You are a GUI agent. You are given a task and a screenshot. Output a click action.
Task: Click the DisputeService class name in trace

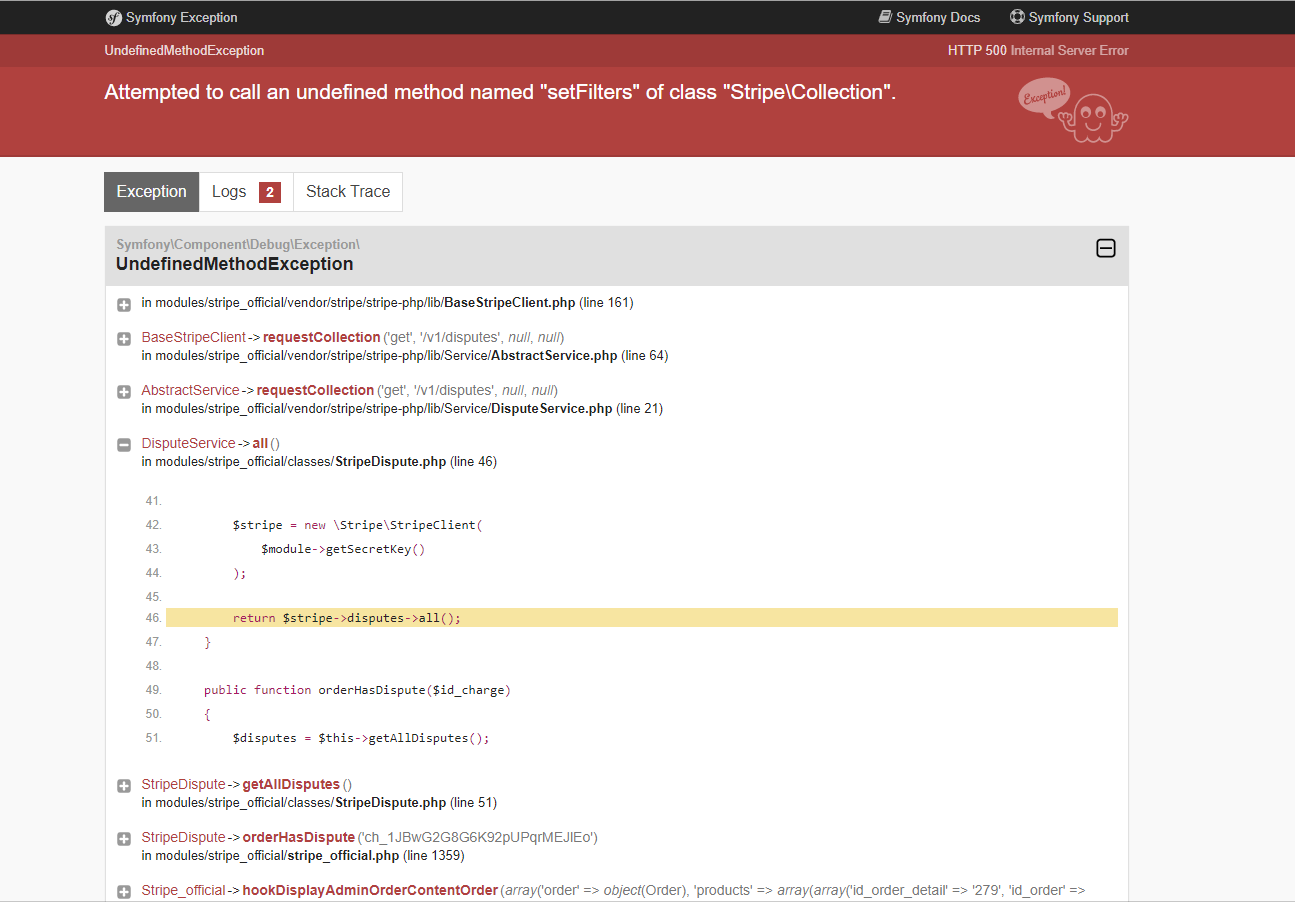click(x=188, y=443)
